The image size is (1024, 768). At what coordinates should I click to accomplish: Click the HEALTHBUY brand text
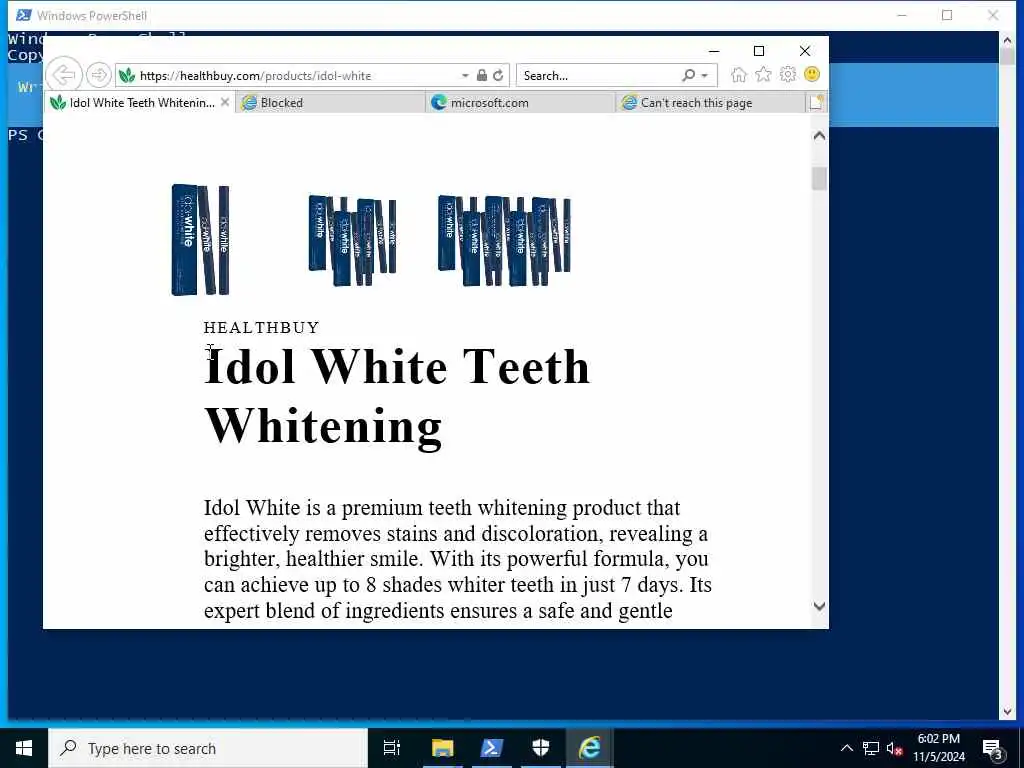(x=261, y=327)
